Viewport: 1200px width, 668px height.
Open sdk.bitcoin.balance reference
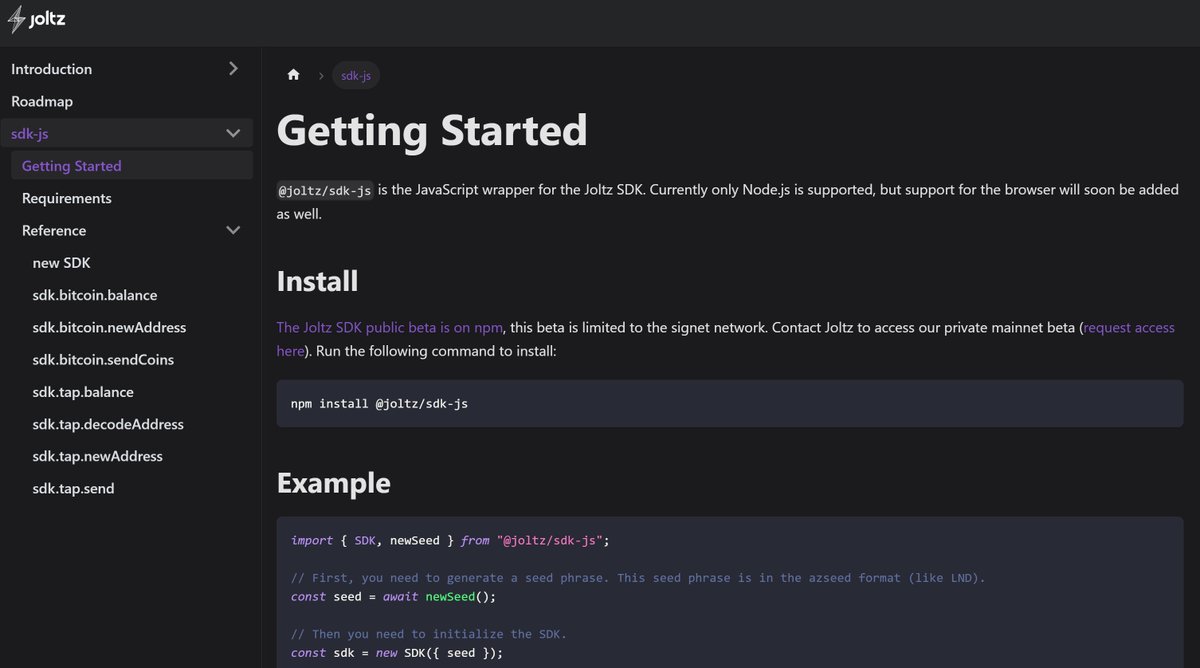(95, 295)
